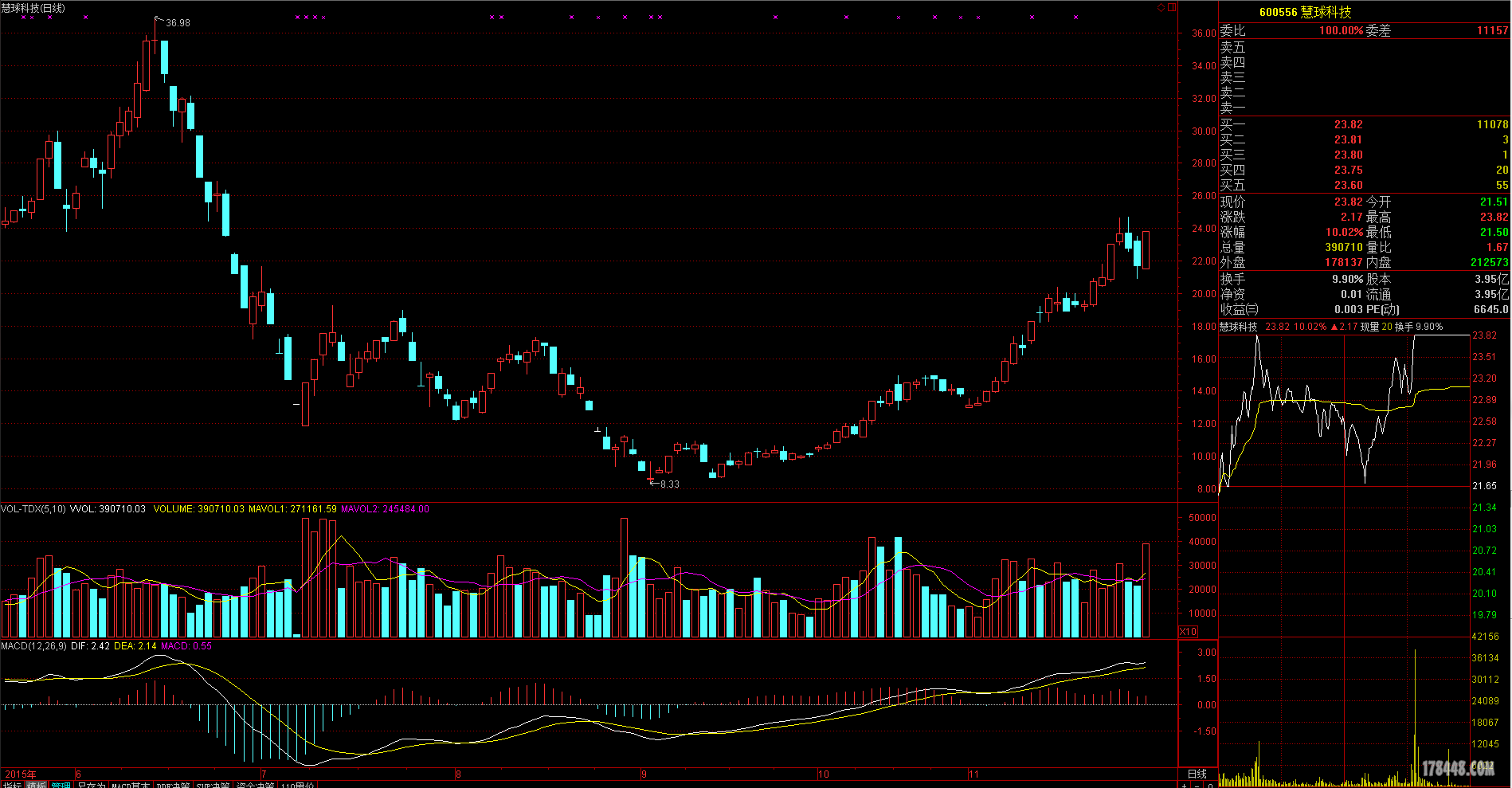This screenshot has width=1512, height=788.
Task: Select the 110雷价 template tab
Action: (x=297, y=785)
